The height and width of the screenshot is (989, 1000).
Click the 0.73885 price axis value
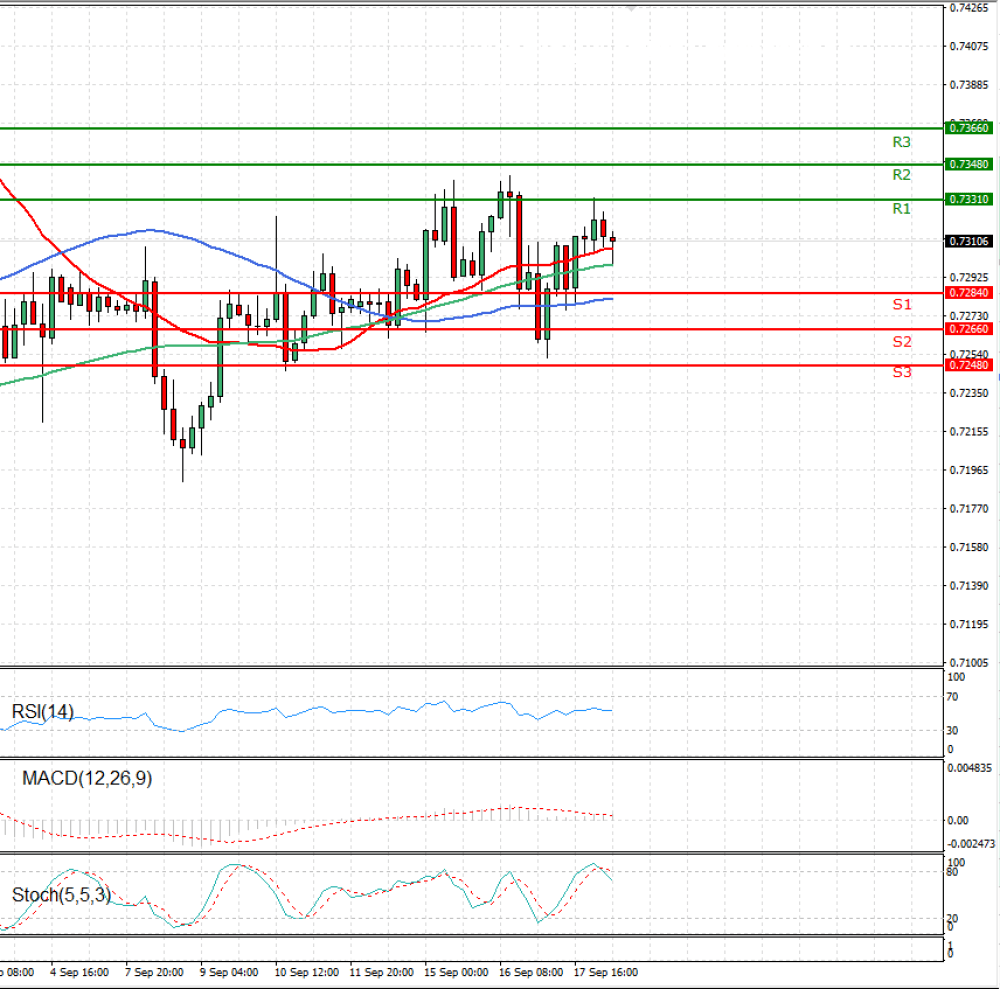pos(969,85)
